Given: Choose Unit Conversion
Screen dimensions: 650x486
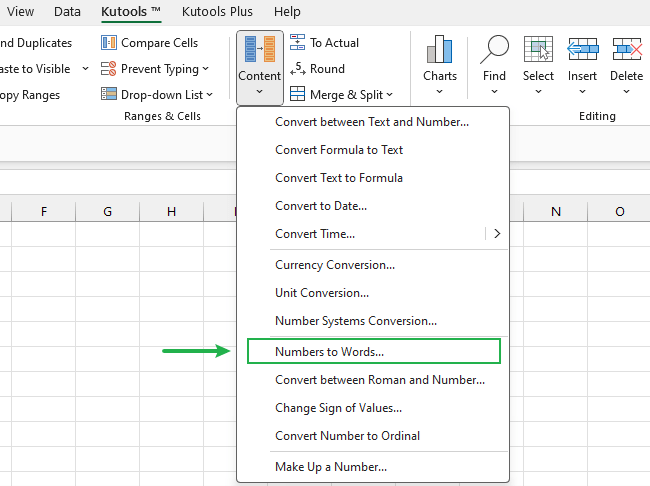Looking at the screenshot, I should click(x=372, y=293).
